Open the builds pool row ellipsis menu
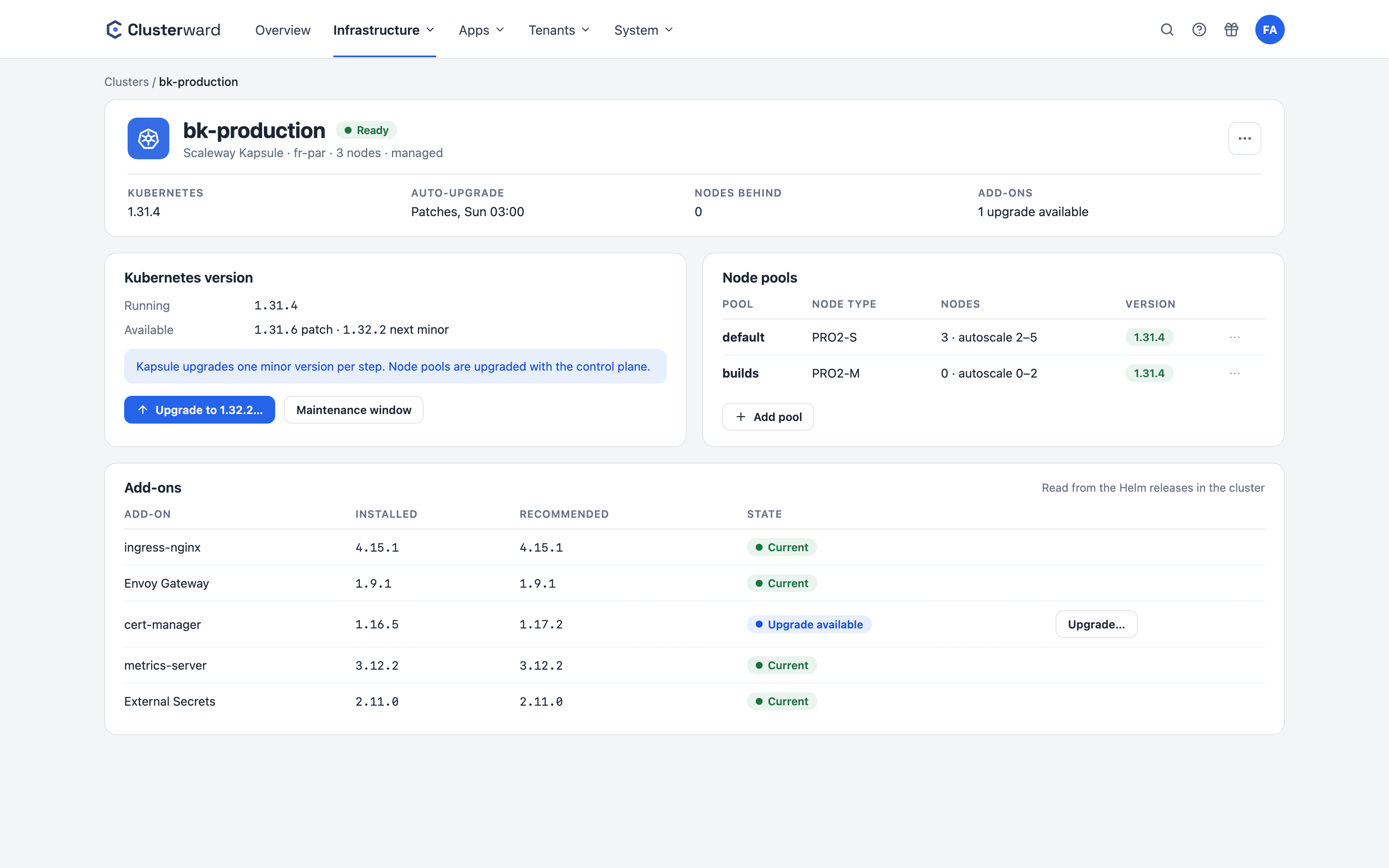The width and height of the screenshot is (1389, 868). [1234, 374]
